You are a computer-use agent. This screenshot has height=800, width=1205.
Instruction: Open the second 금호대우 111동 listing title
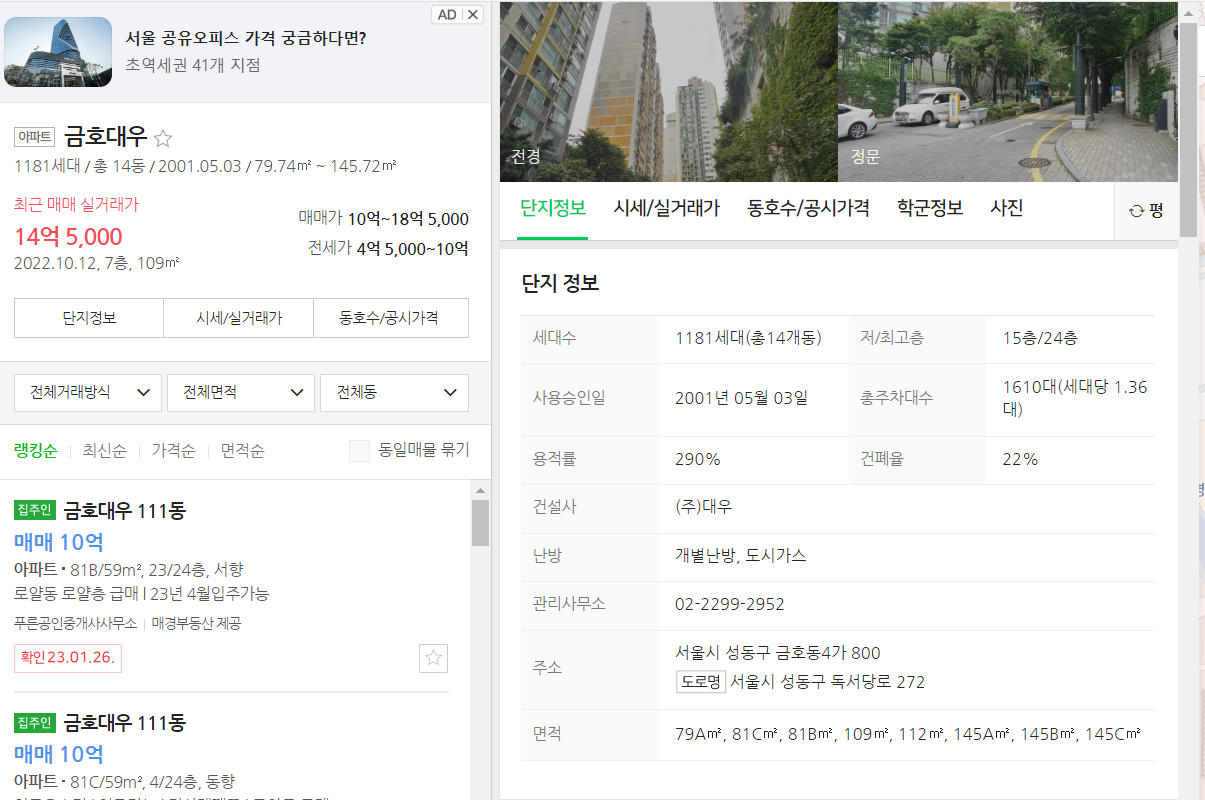(x=125, y=723)
